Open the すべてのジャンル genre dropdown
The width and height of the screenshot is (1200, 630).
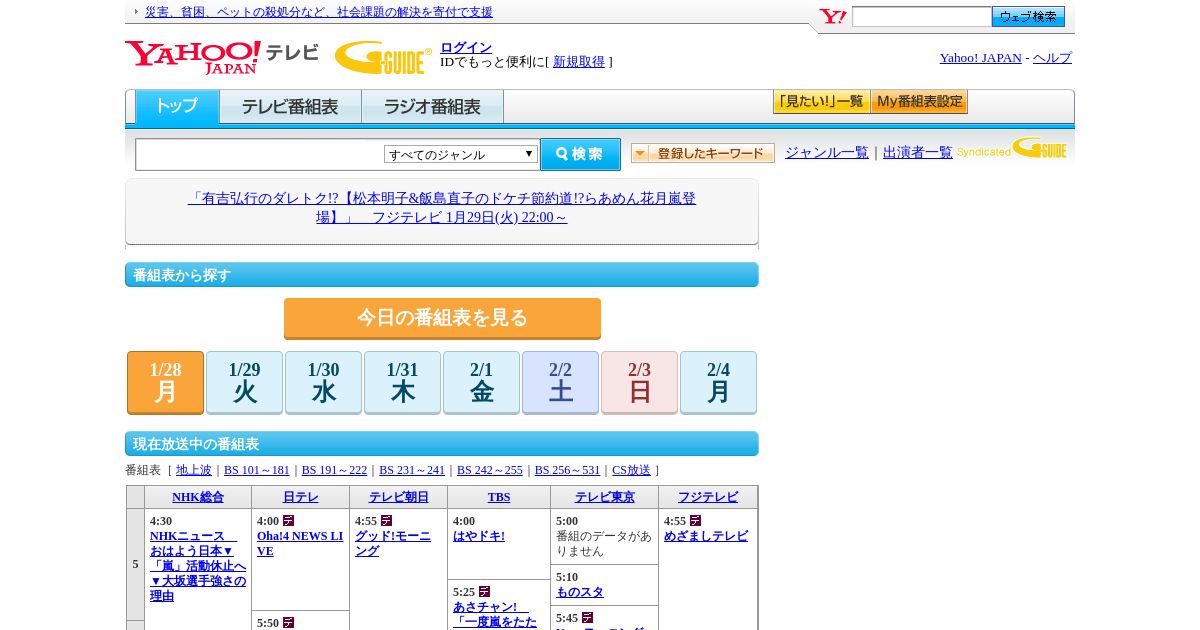460,154
